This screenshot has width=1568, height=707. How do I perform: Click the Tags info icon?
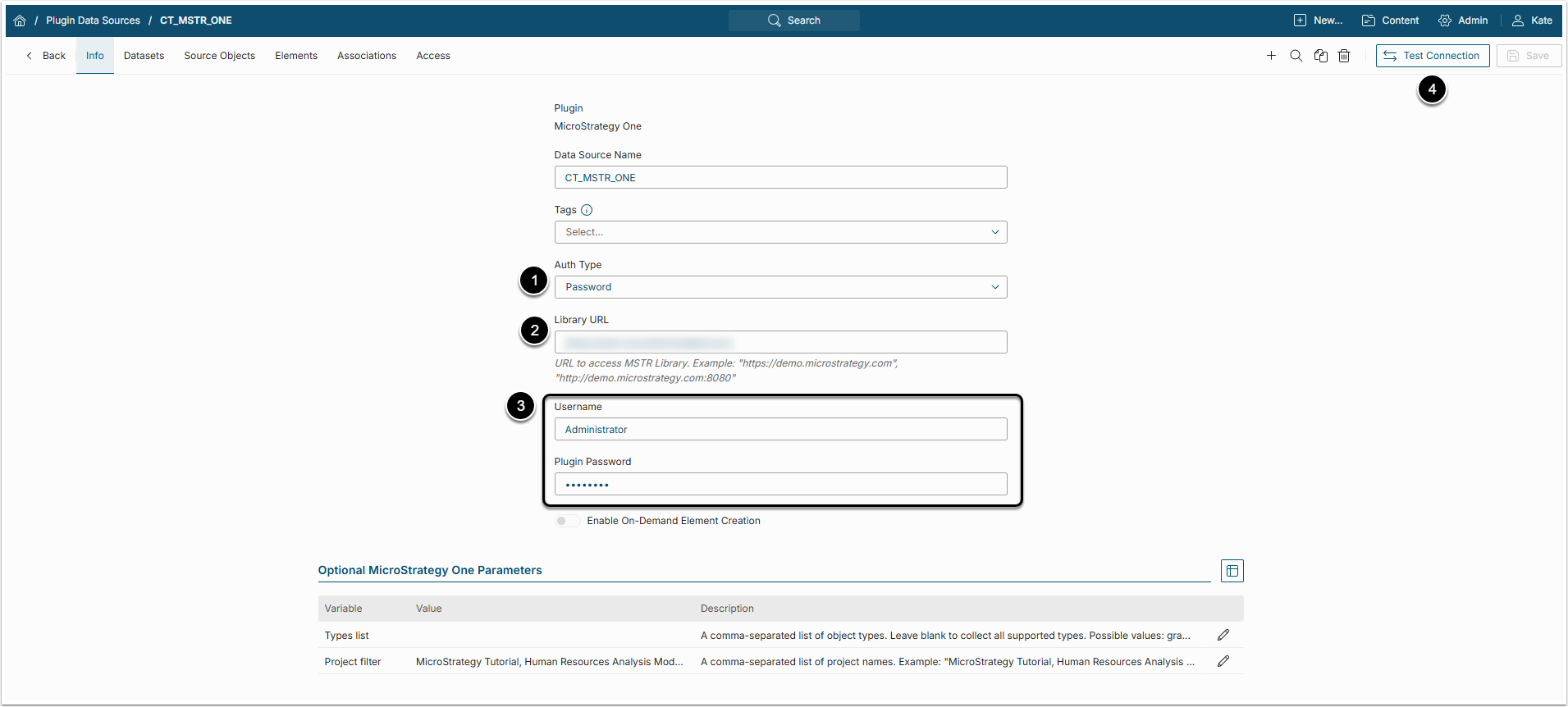[587, 210]
